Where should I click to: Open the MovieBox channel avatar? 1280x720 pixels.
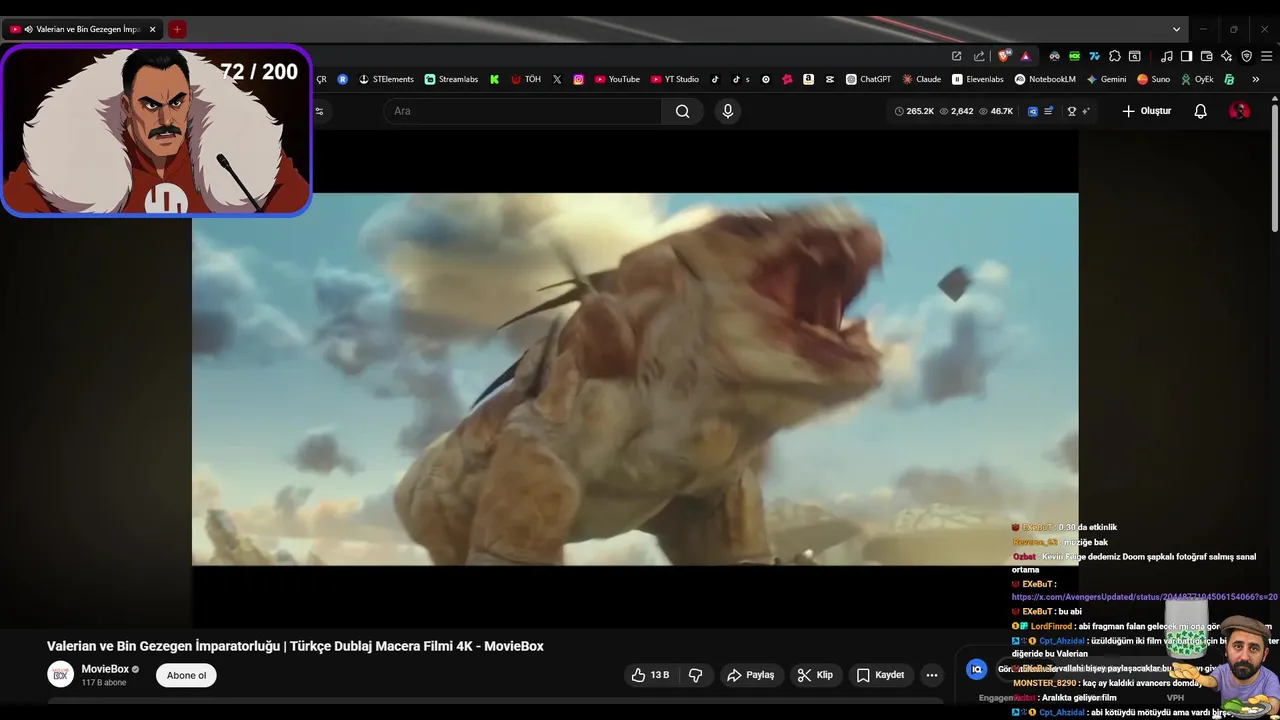(60, 675)
